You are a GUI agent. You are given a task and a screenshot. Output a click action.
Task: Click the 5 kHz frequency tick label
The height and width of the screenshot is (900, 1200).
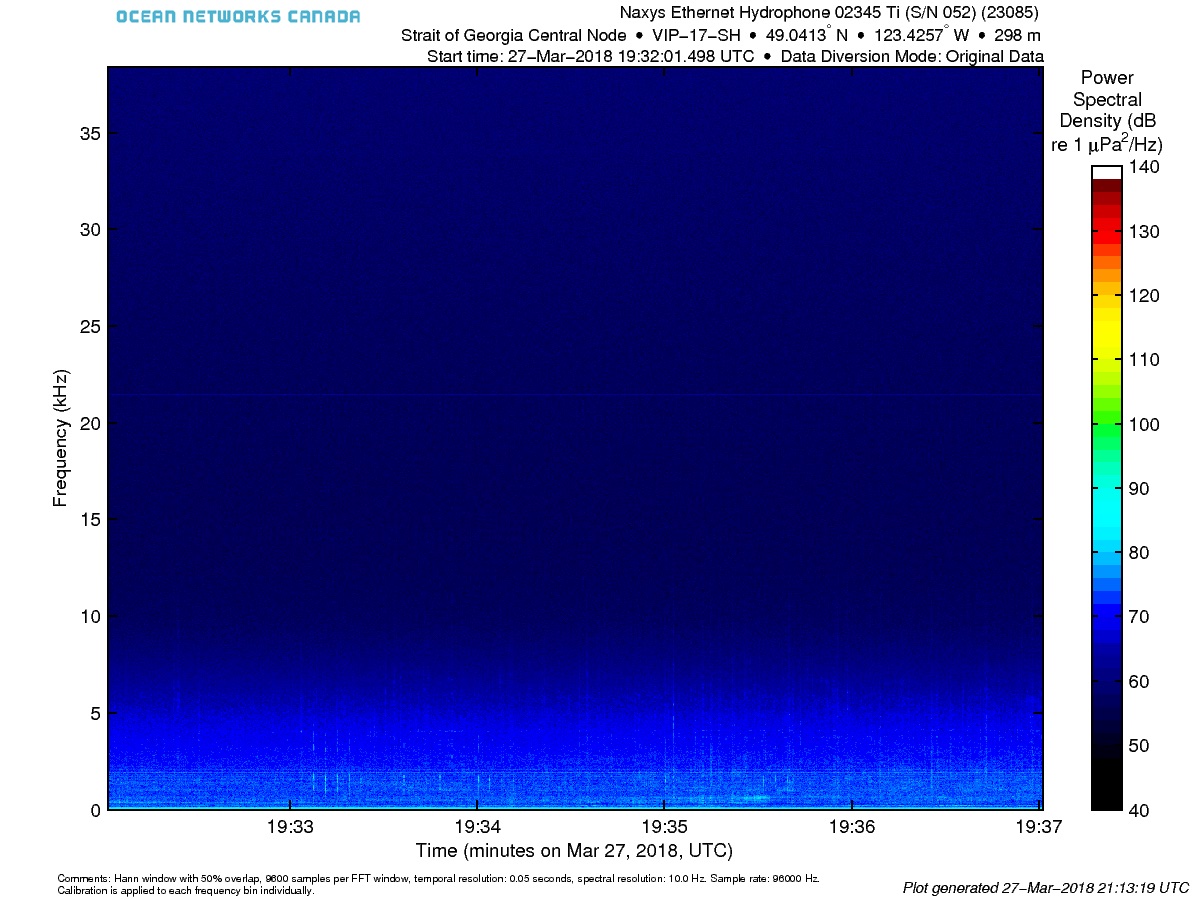[x=94, y=713]
